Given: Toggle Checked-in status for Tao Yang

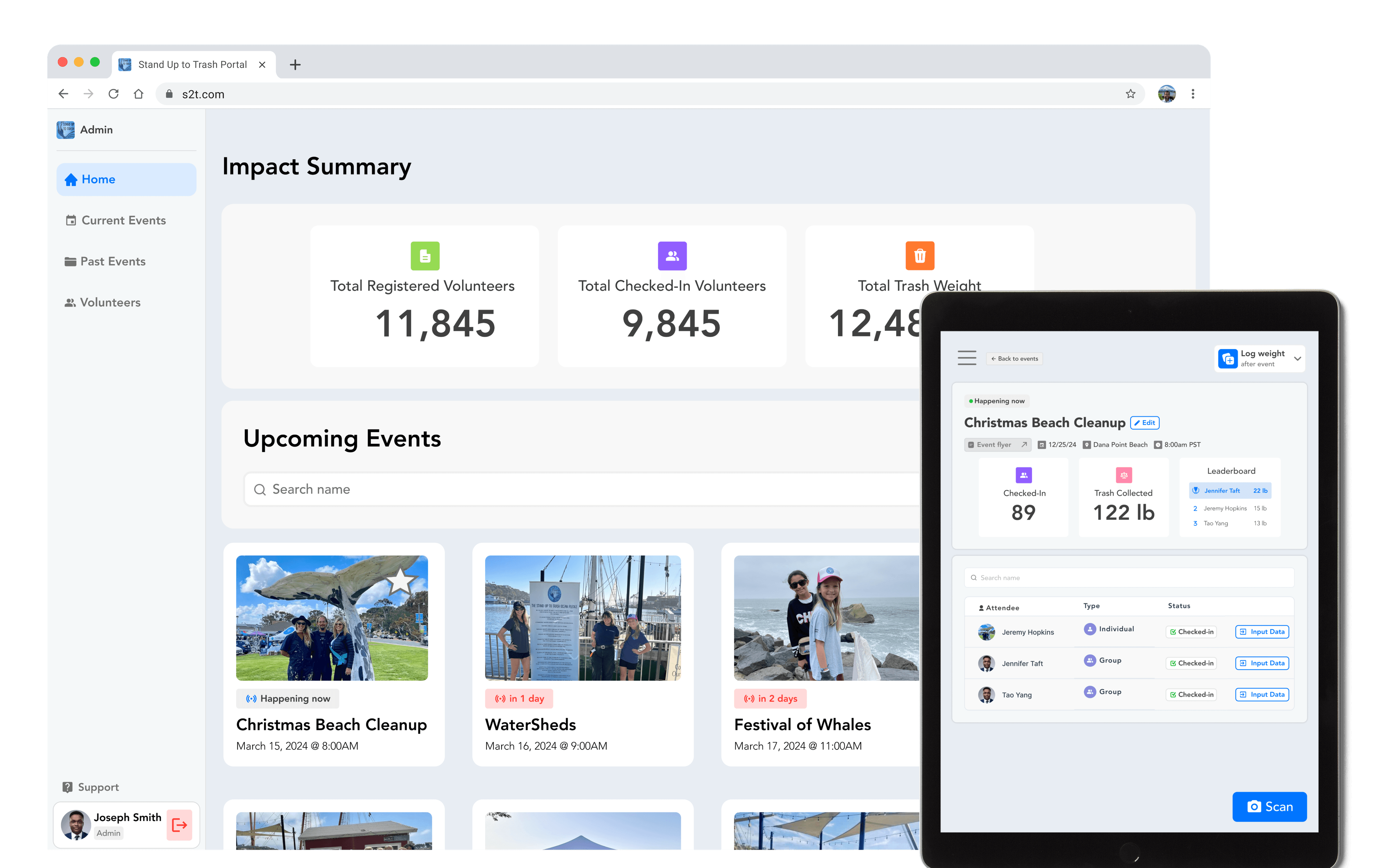Looking at the screenshot, I should (x=1191, y=695).
